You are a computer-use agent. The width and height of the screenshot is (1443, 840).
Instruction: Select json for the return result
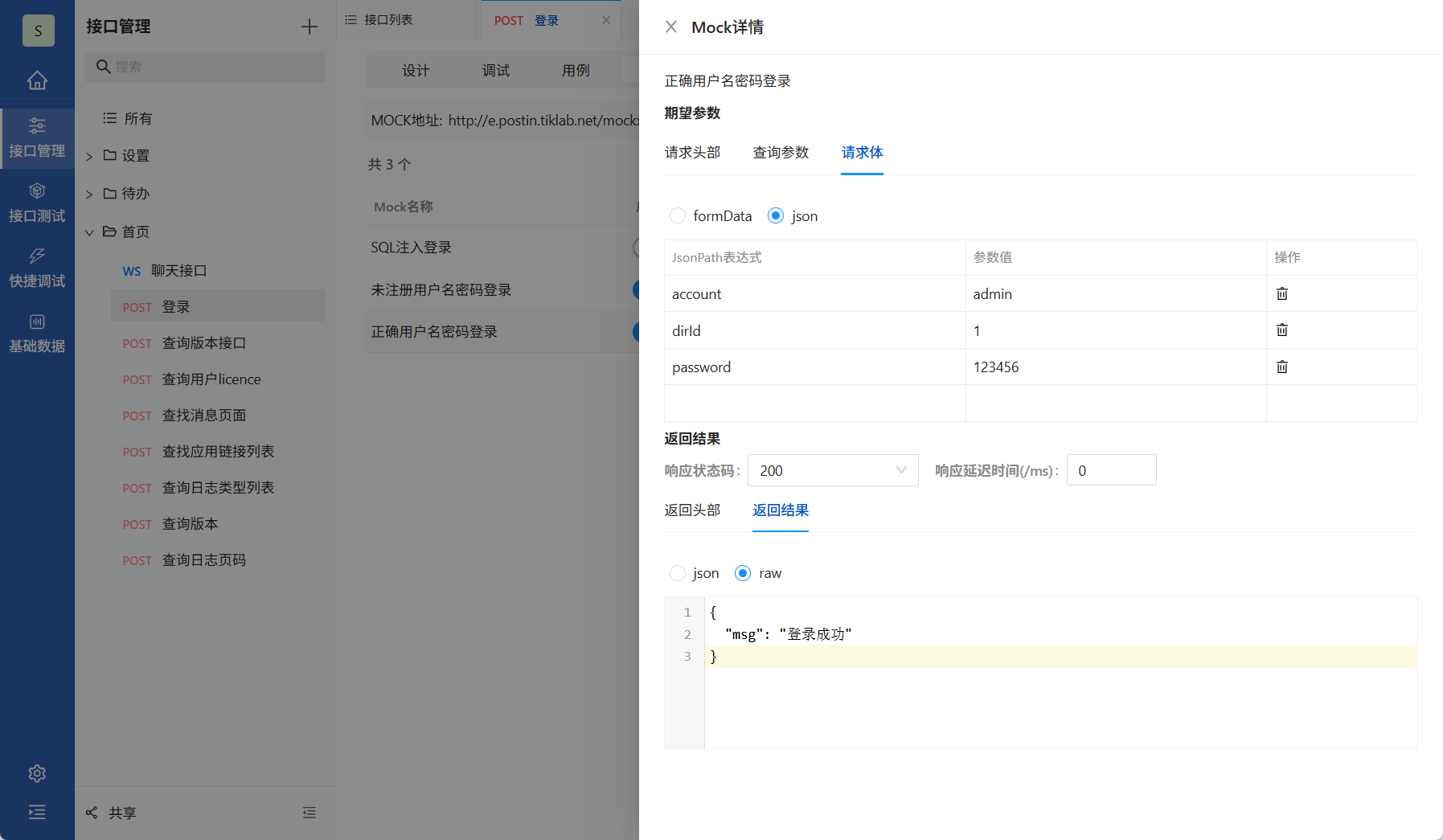pos(678,572)
